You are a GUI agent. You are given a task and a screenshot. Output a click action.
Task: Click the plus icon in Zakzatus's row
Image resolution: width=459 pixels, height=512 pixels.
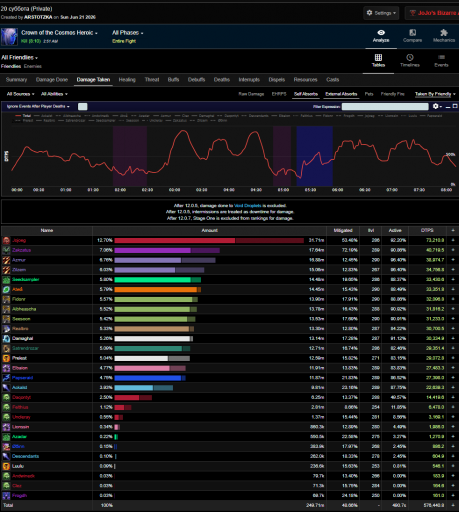click(453, 250)
